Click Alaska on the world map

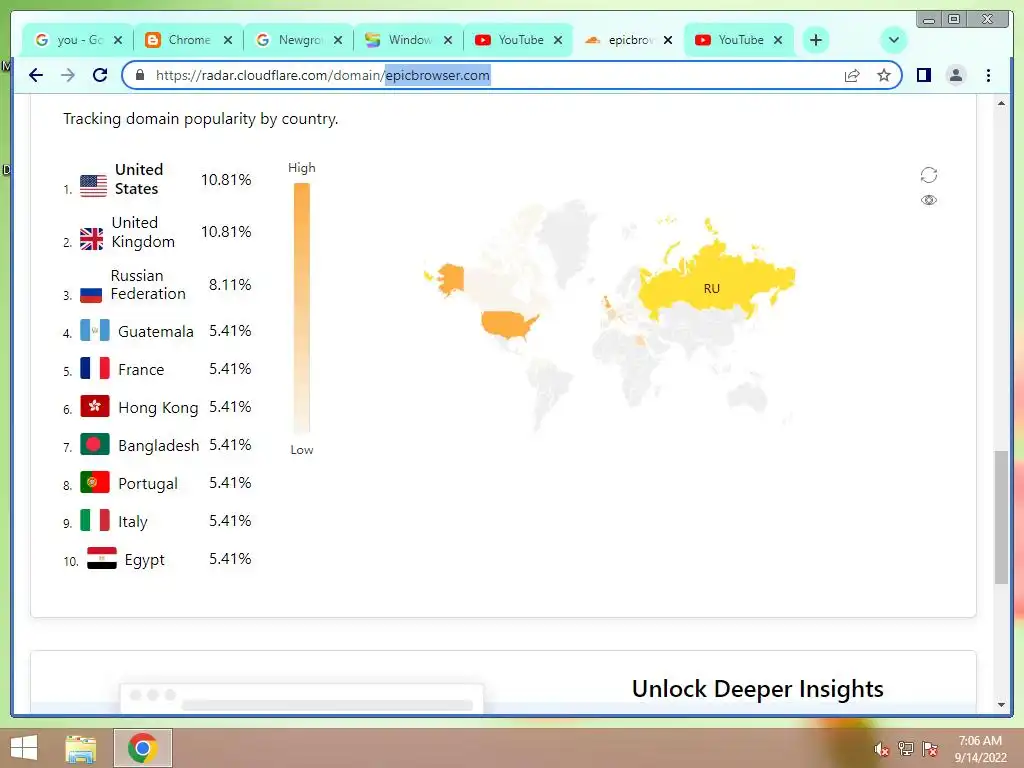[451, 278]
